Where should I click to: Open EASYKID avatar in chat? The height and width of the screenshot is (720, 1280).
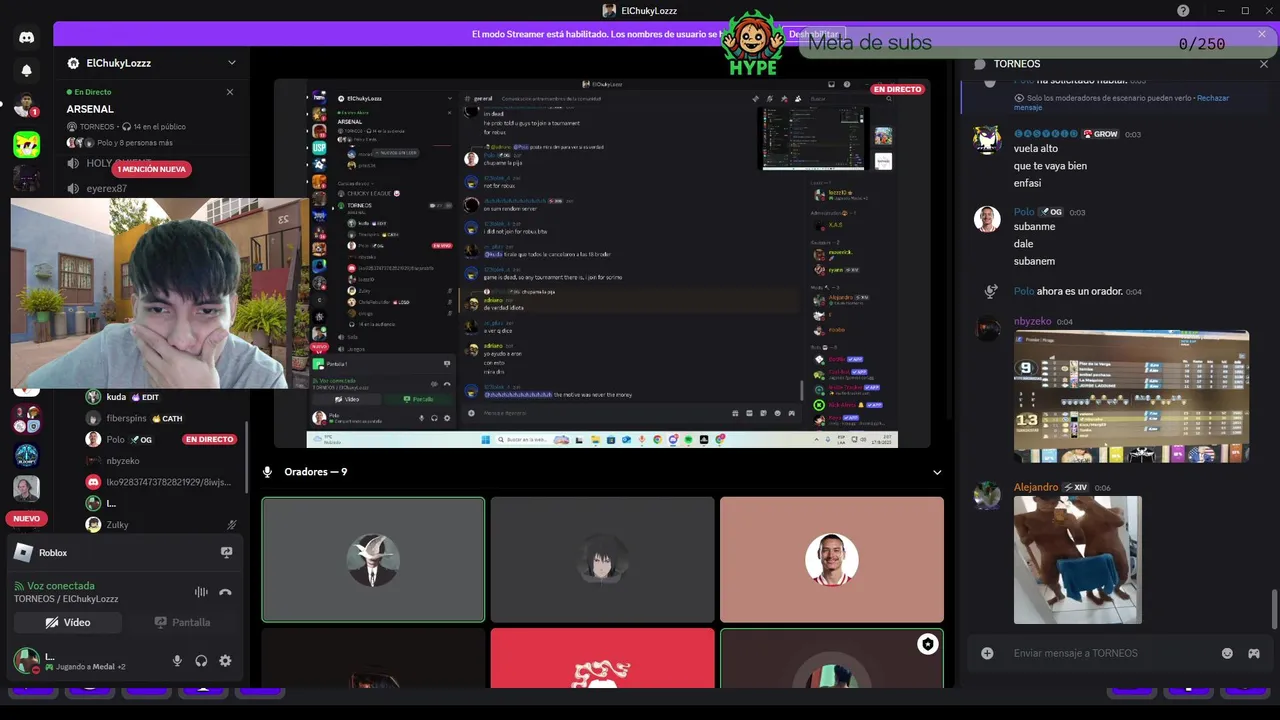pyautogui.click(x=987, y=140)
